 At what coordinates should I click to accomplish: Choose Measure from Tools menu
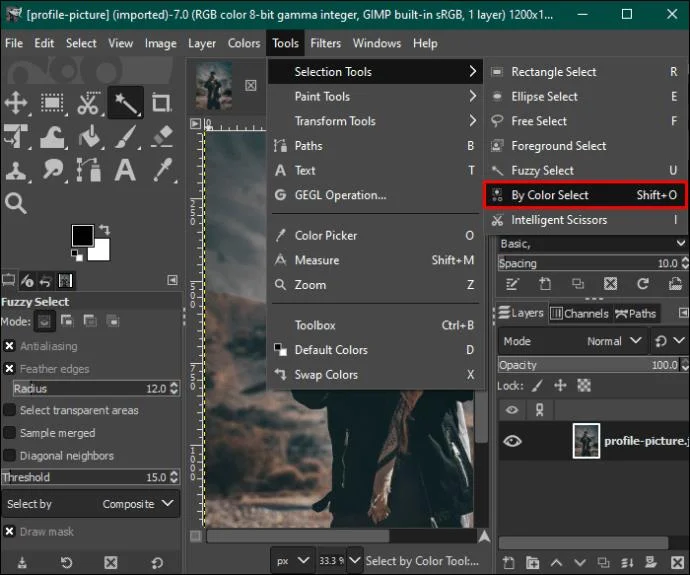(x=376, y=260)
